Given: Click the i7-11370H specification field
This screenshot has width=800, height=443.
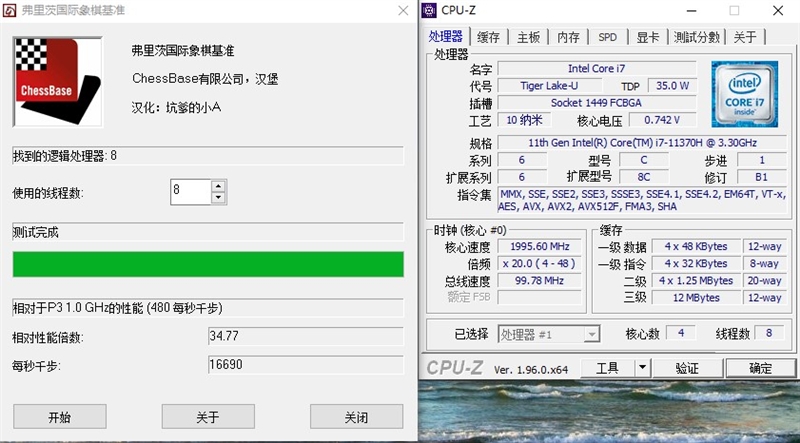Looking at the screenshot, I should tap(642, 142).
